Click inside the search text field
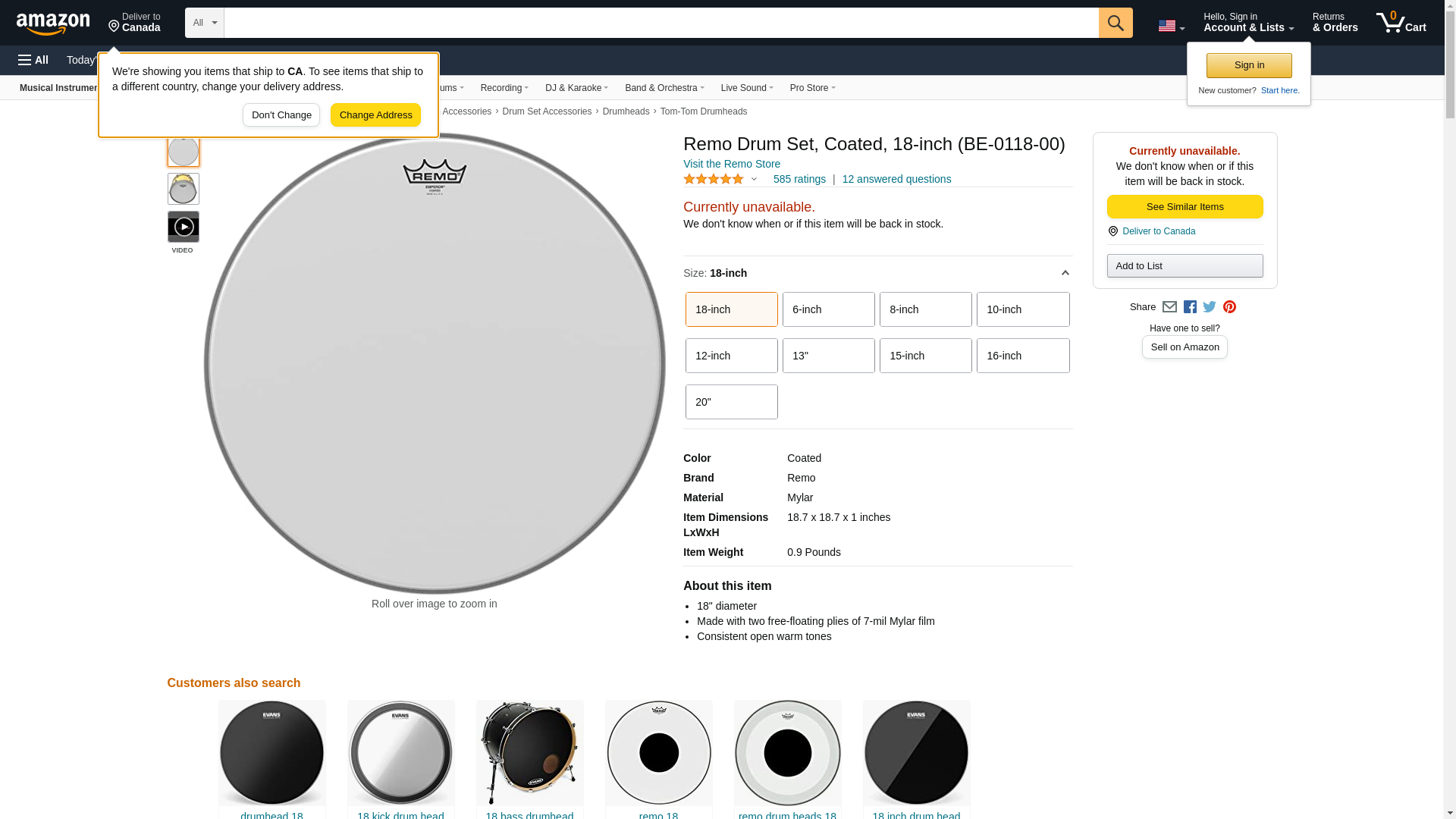The height and width of the screenshot is (819, 1456). coord(660,23)
